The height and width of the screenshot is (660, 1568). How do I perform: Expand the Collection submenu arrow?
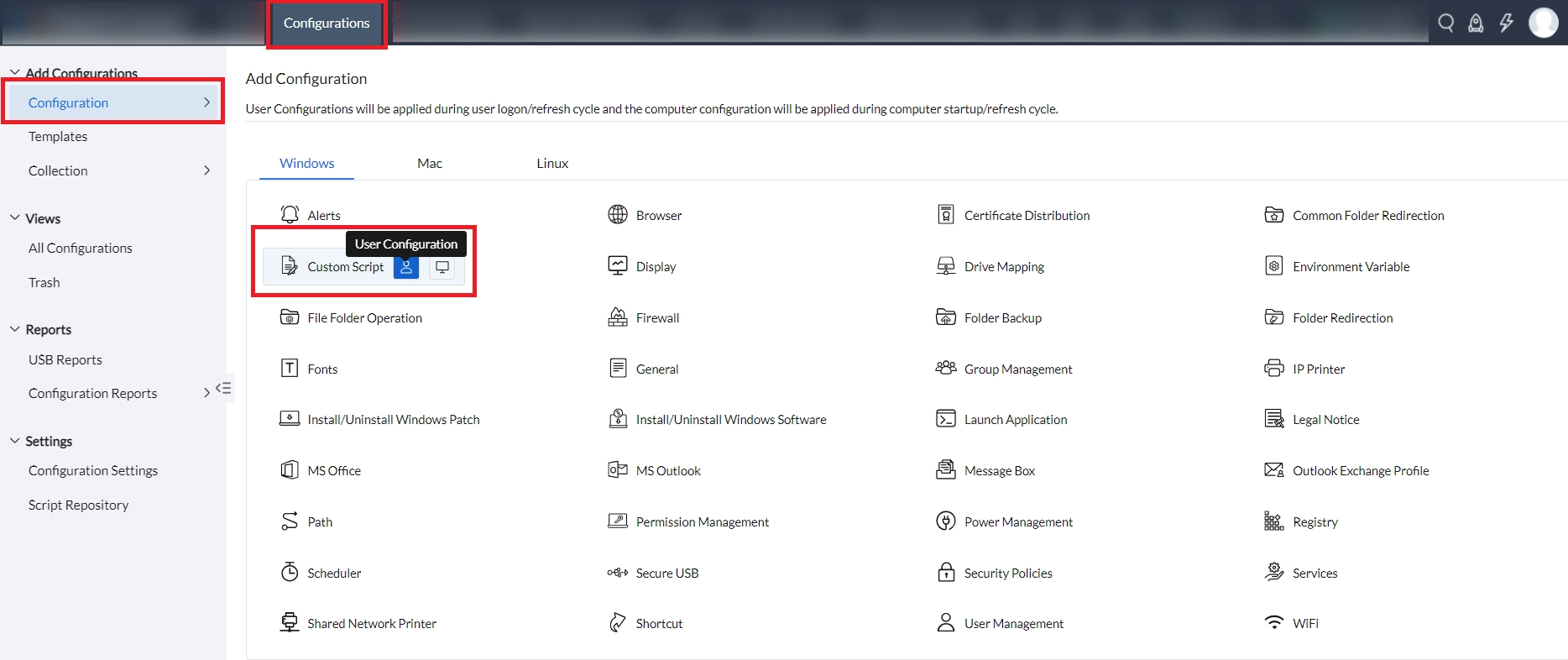click(x=206, y=170)
